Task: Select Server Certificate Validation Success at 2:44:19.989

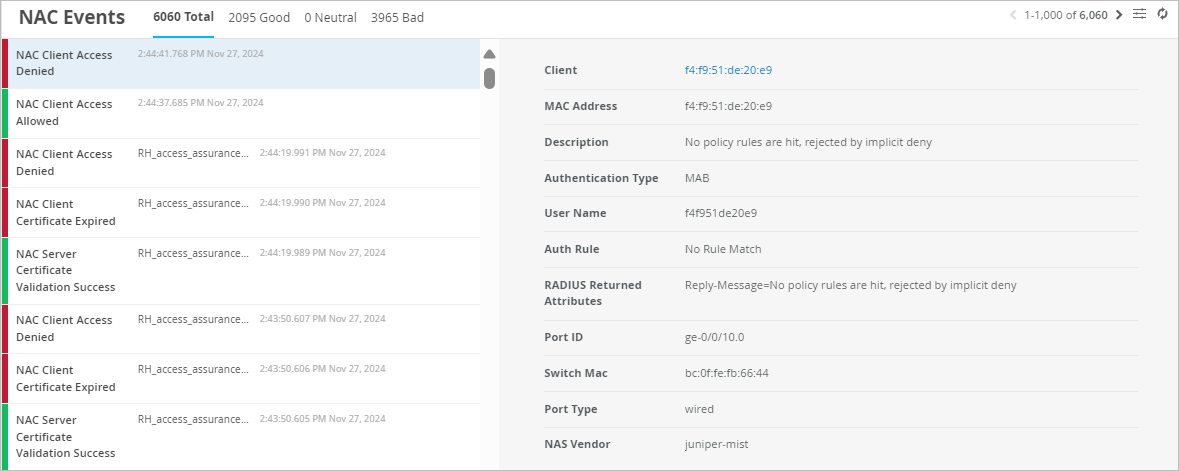Action: click(240, 270)
